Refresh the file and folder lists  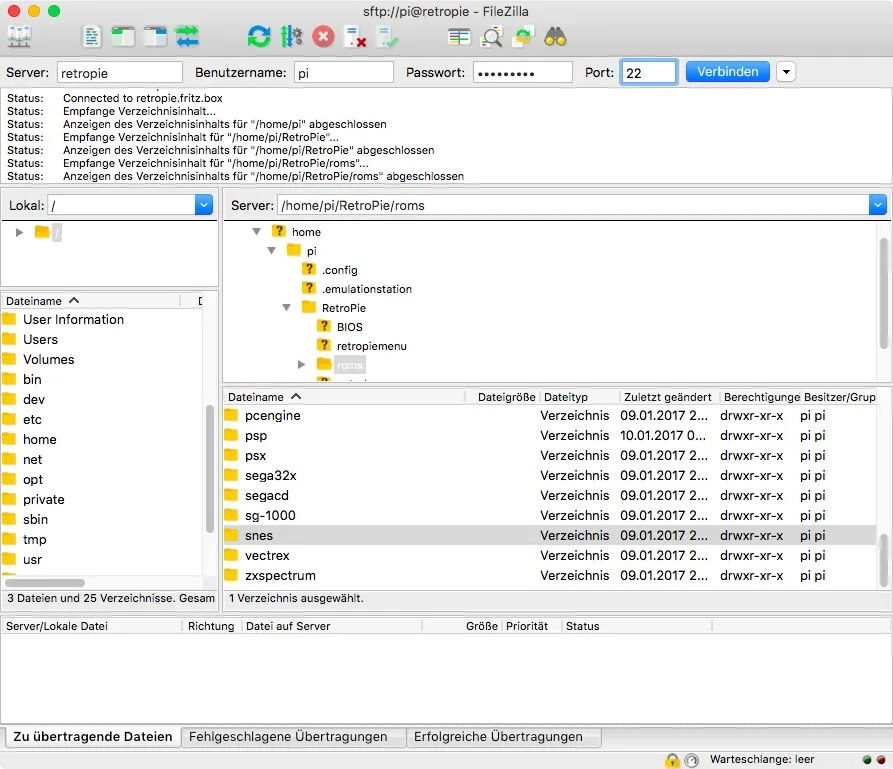tap(259, 36)
